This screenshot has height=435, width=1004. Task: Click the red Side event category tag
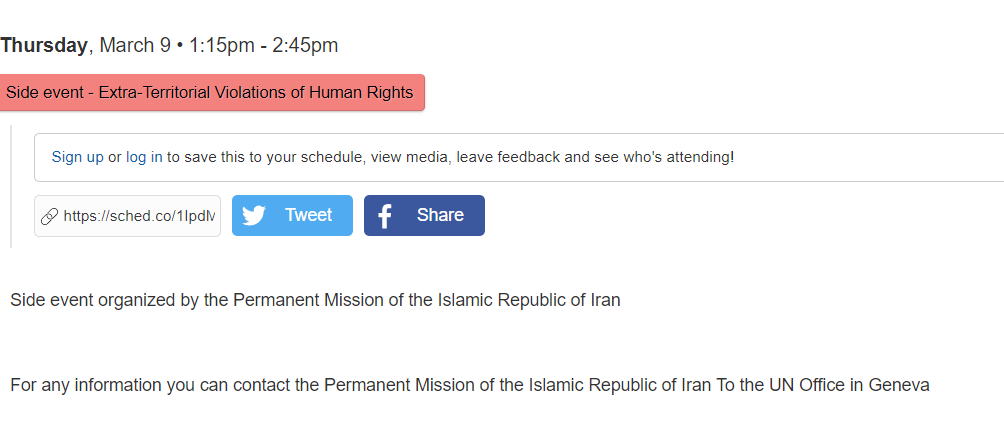pyautogui.click(x=210, y=92)
